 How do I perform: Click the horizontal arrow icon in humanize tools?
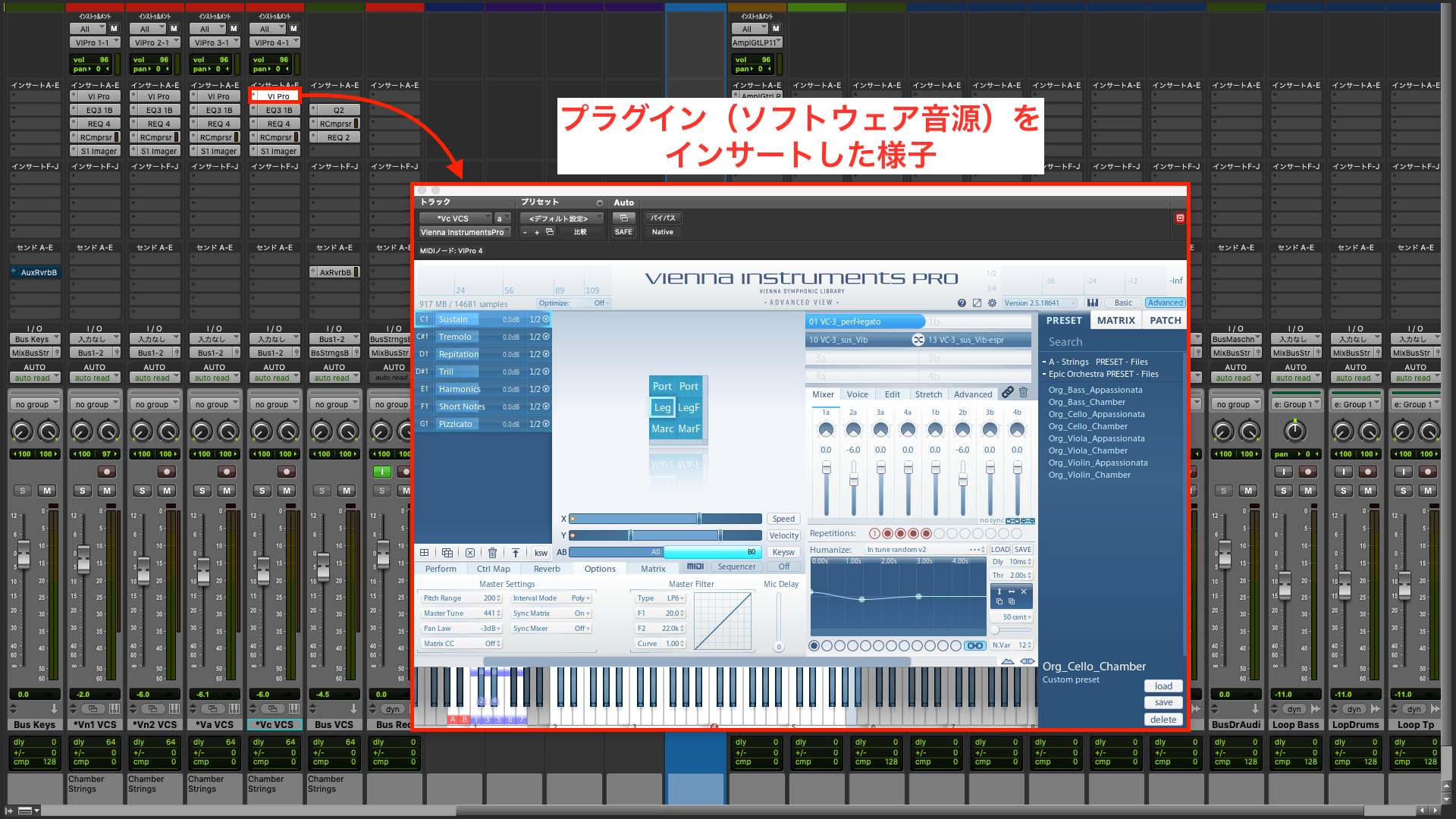pyautogui.click(x=1012, y=591)
